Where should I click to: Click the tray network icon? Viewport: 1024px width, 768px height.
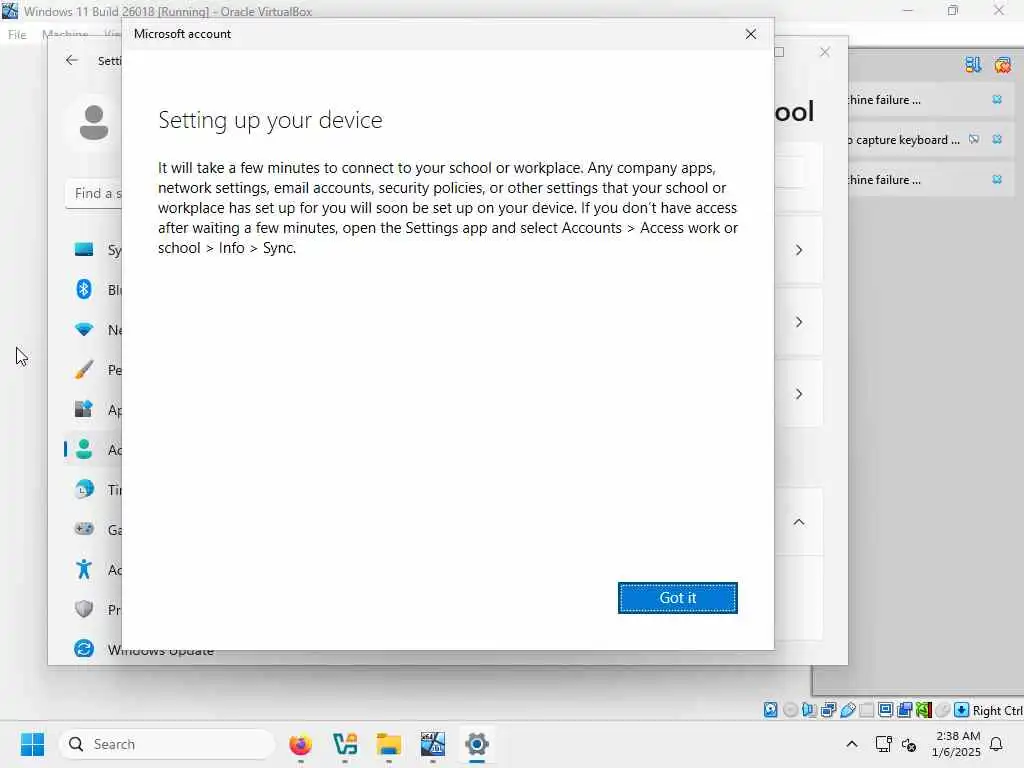pyautogui.click(x=884, y=744)
